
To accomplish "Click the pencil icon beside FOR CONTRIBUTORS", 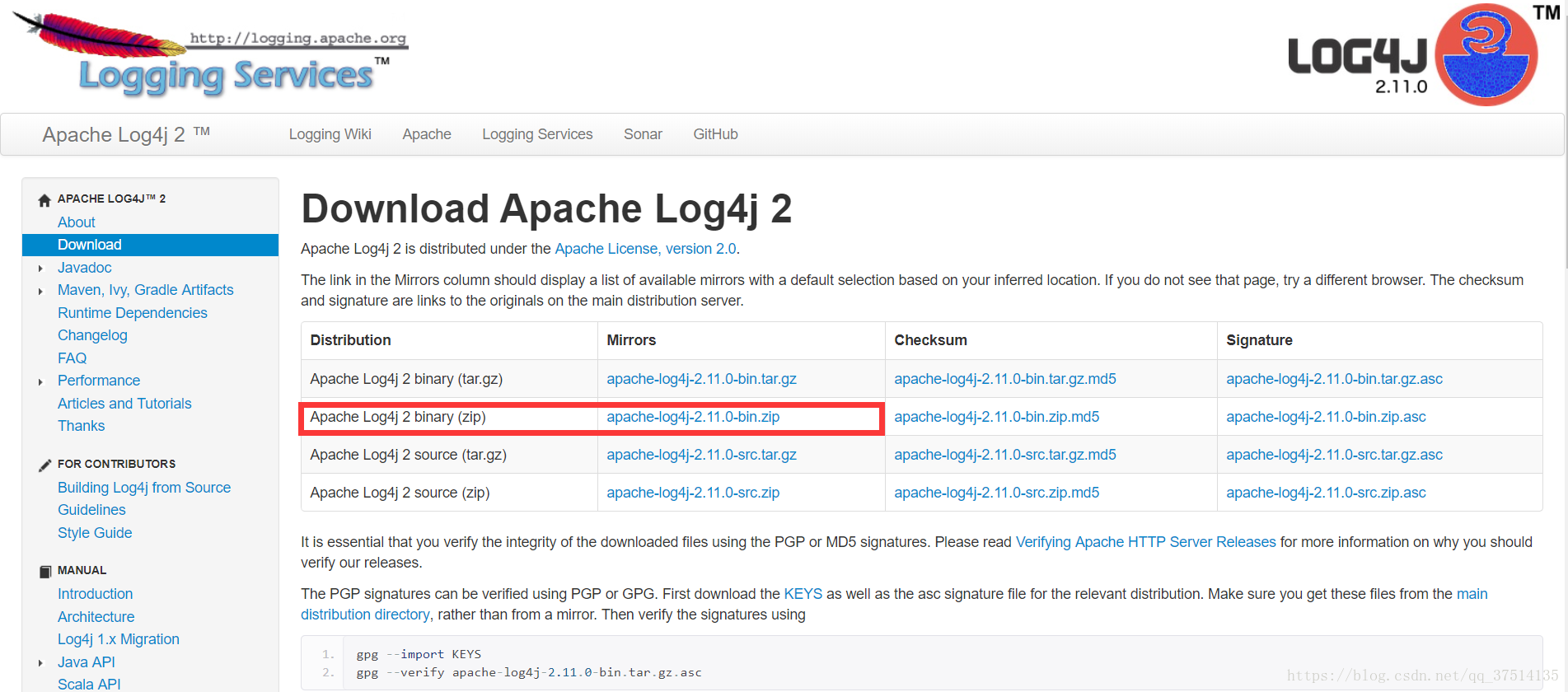I will [x=44, y=465].
